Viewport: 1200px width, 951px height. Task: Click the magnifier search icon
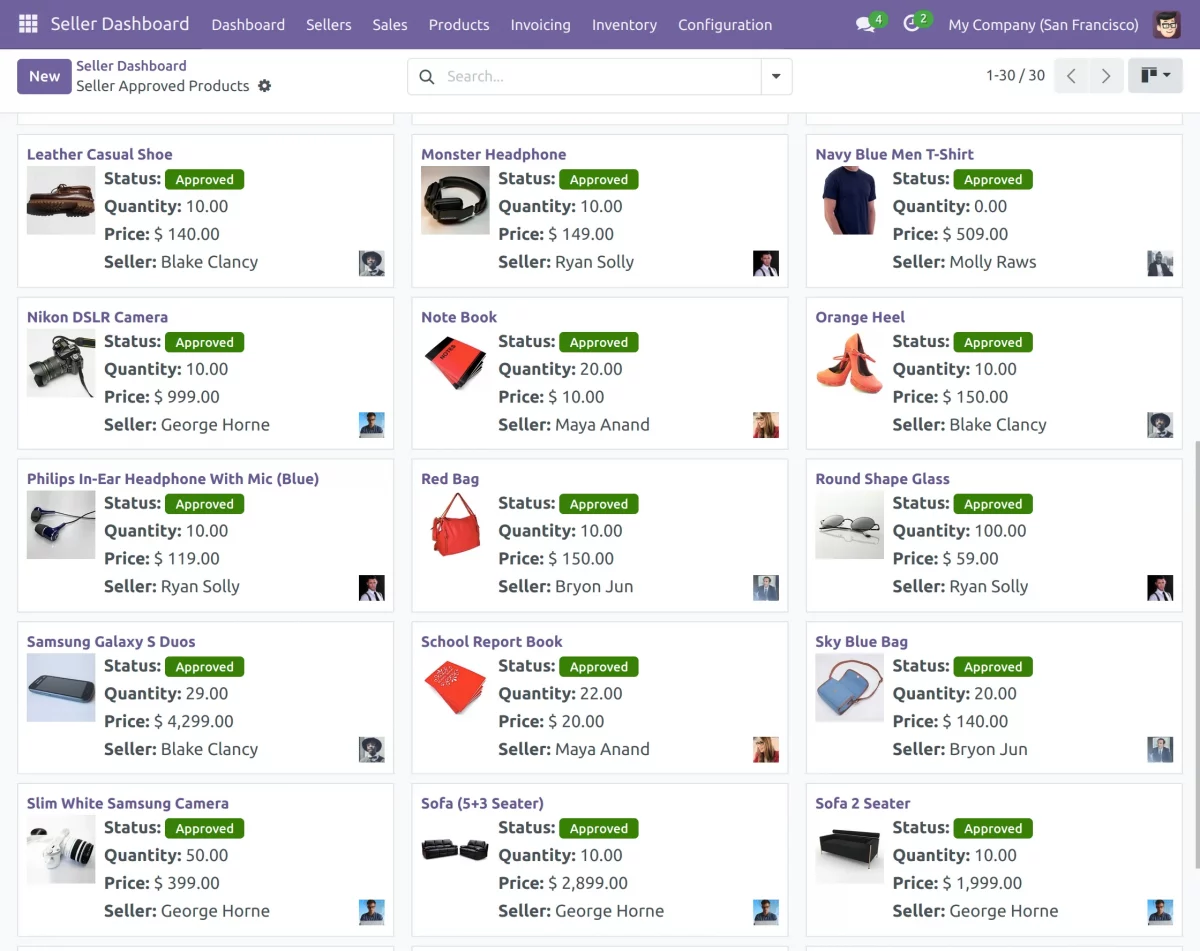427,76
